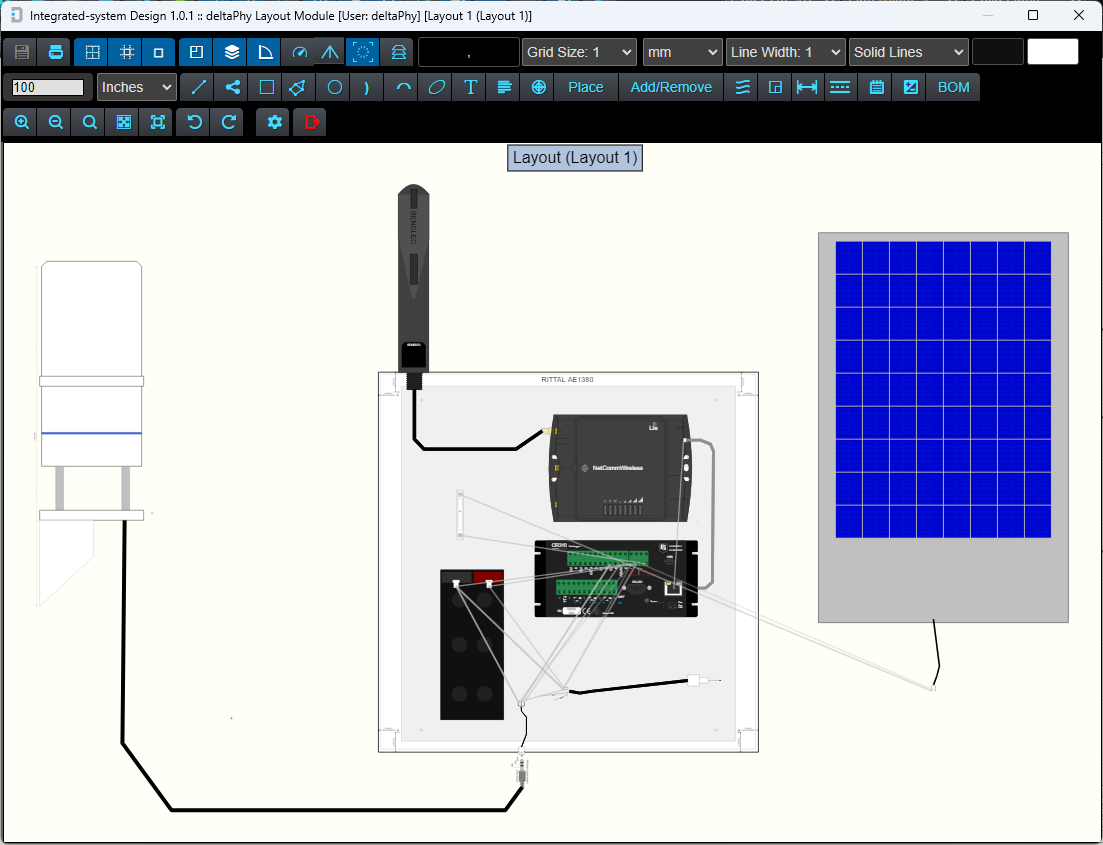1103x845 pixels.
Task: Select the Line drawing tool
Action: click(x=197, y=87)
